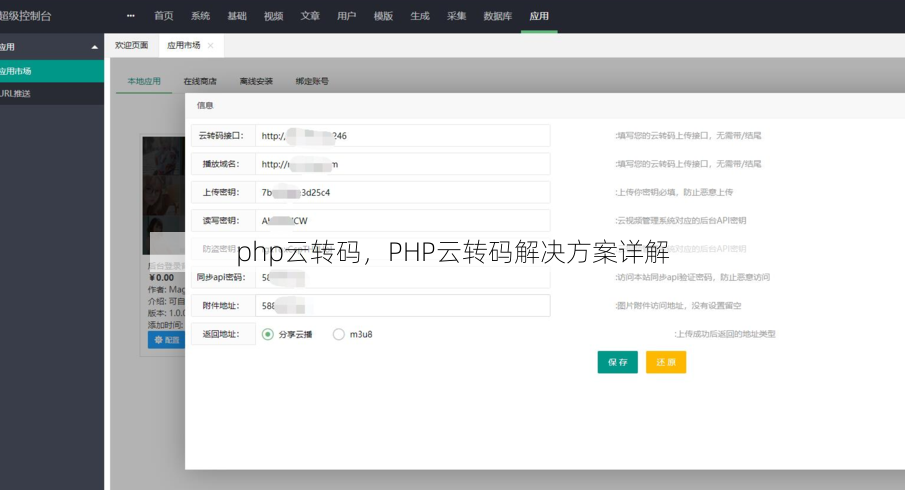The height and width of the screenshot is (490, 905).
Task: Click the yellow 还原 button
Action: pos(666,362)
